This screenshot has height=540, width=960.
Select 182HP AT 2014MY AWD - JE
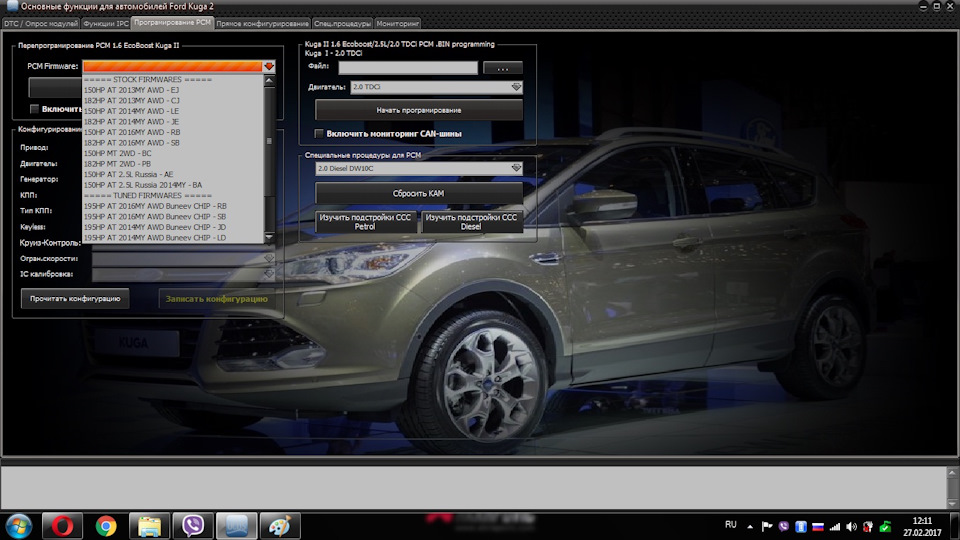click(173, 121)
